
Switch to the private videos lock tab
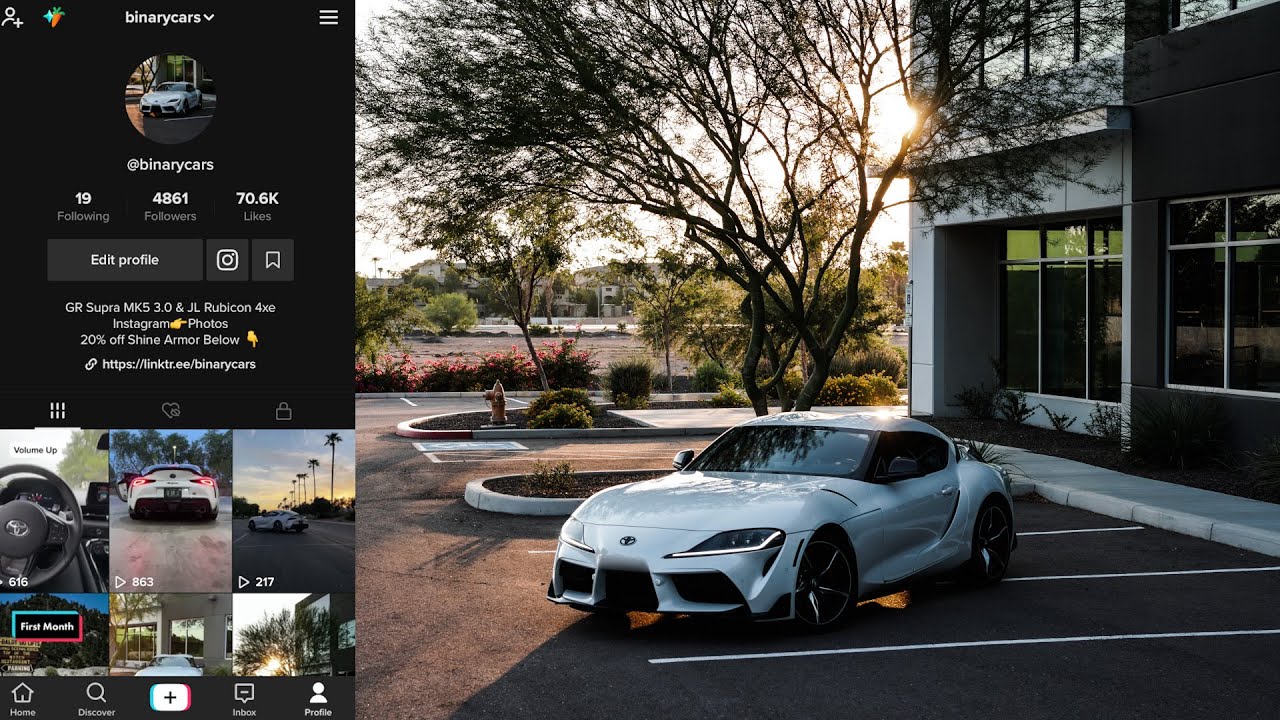point(284,410)
